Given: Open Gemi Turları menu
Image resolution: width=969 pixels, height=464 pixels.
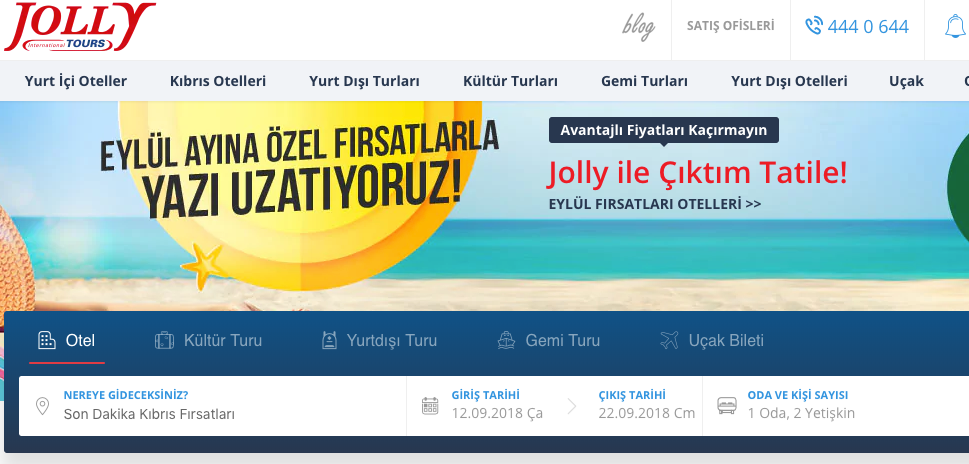Looking at the screenshot, I should click(x=645, y=81).
